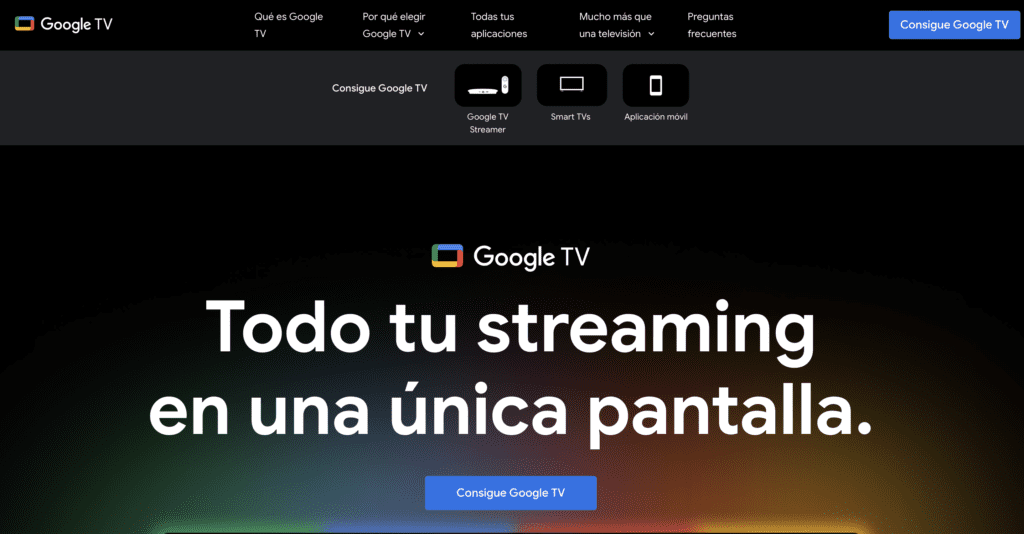
Task: Click the multicolor Google TV hero logo icon
Action: pyautogui.click(x=447, y=257)
